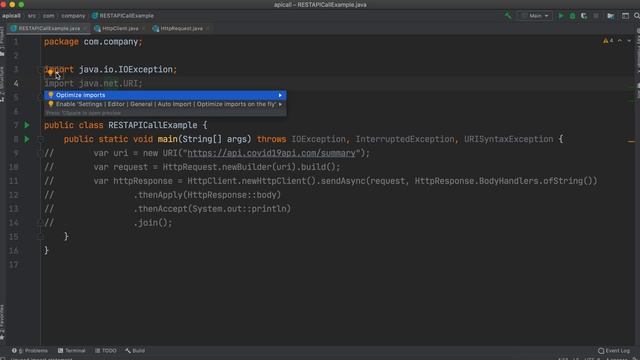Click the lightbulb intention icon on line 3
640x360 pixels.
50,73
